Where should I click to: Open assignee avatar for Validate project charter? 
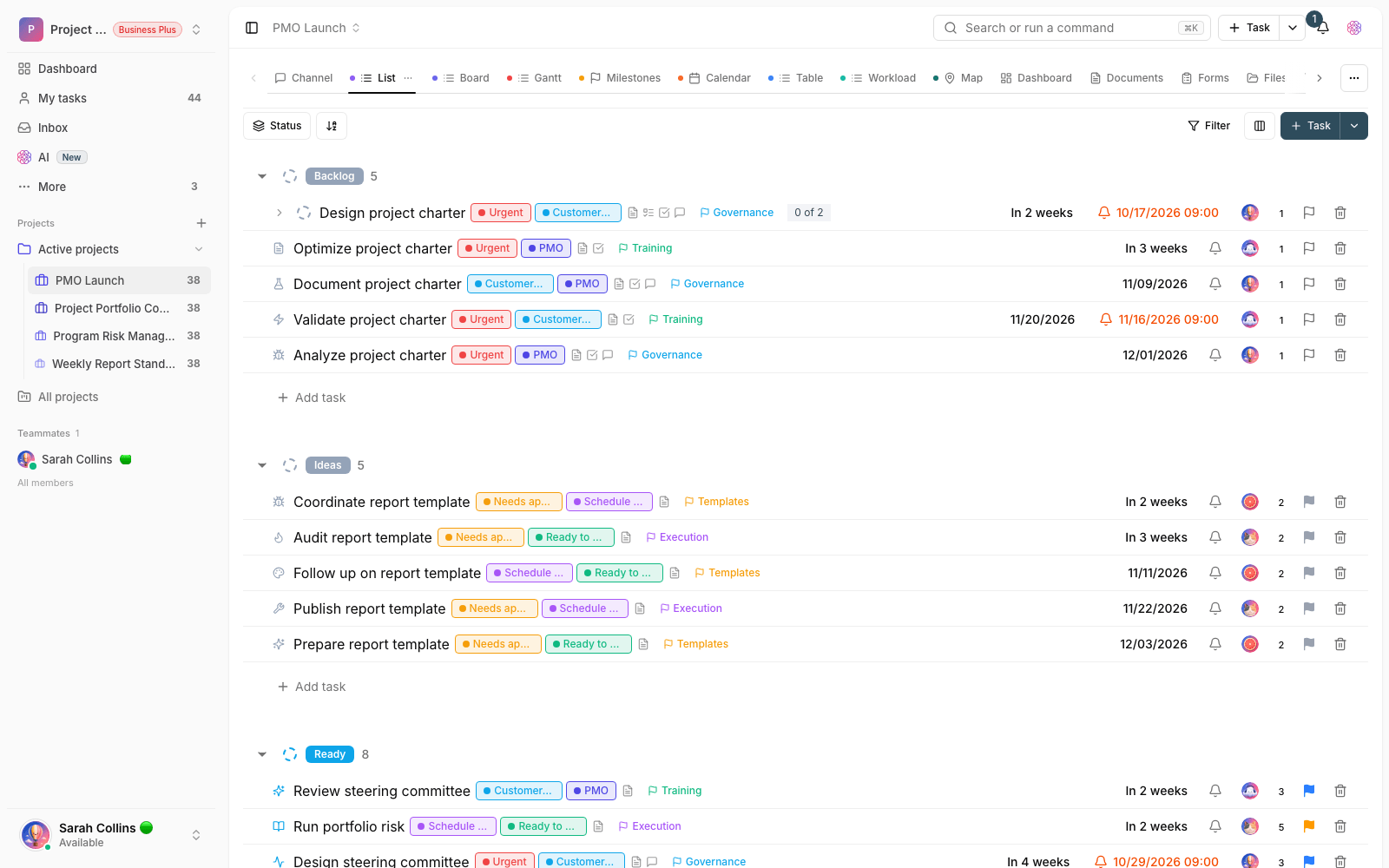(x=1250, y=319)
